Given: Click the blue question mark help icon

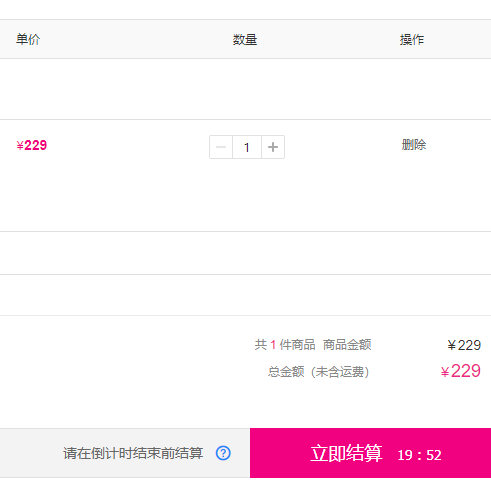Looking at the screenshot, I should pos(223,453).
